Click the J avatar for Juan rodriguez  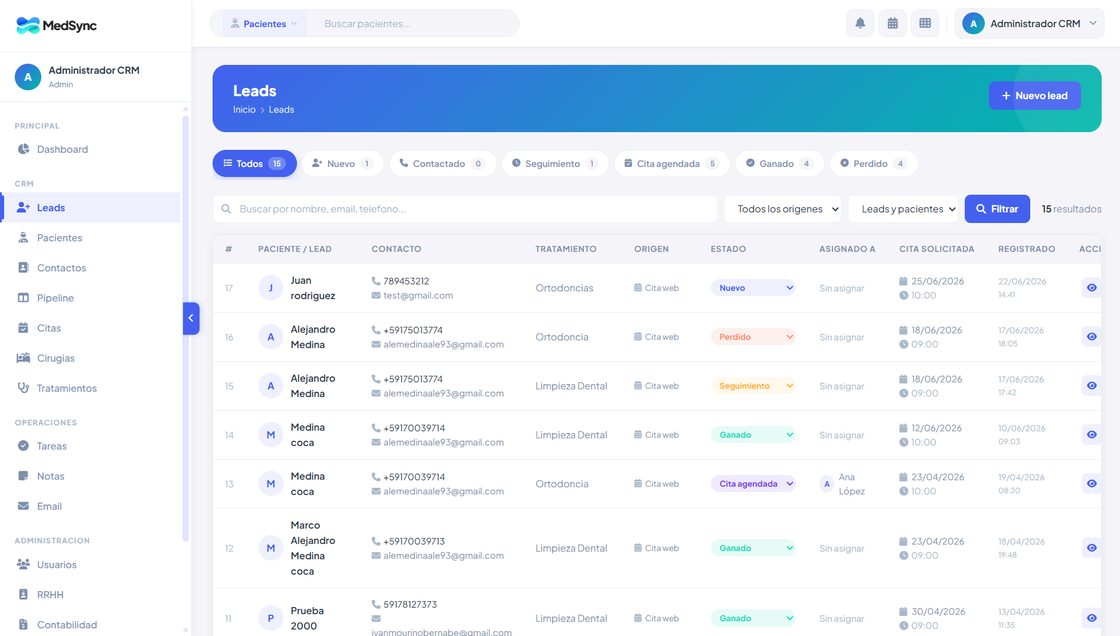click(x=271, y=288)
